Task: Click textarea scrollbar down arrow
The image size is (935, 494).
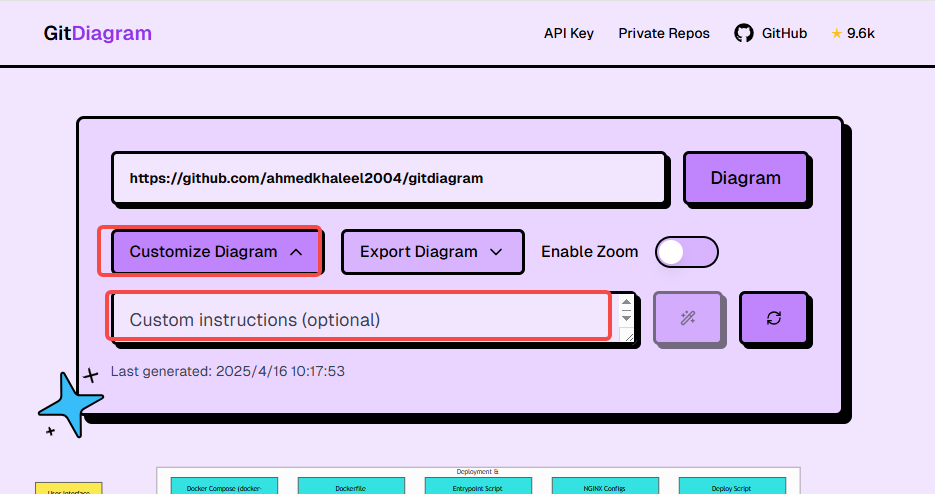Action: tap(626, 318)
